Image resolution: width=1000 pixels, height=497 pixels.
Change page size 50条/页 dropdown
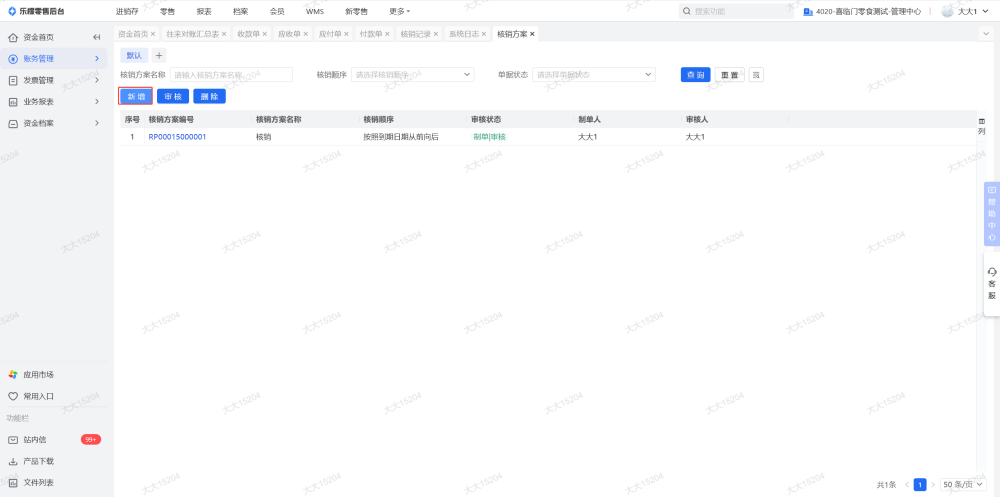963,485
